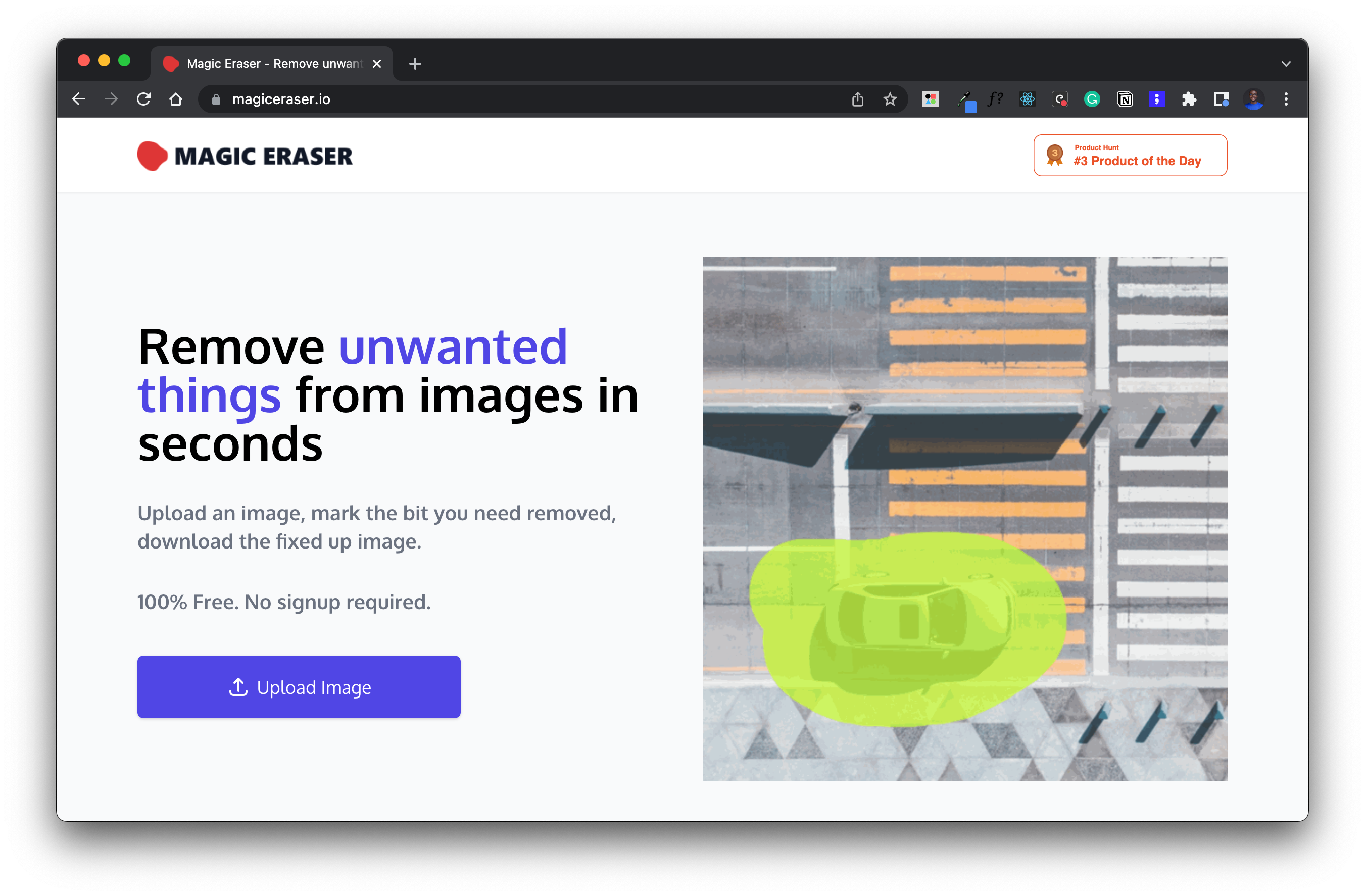Open the font identifier f? extension
This screenshot has height=896, width=1365.
(995, 99)
